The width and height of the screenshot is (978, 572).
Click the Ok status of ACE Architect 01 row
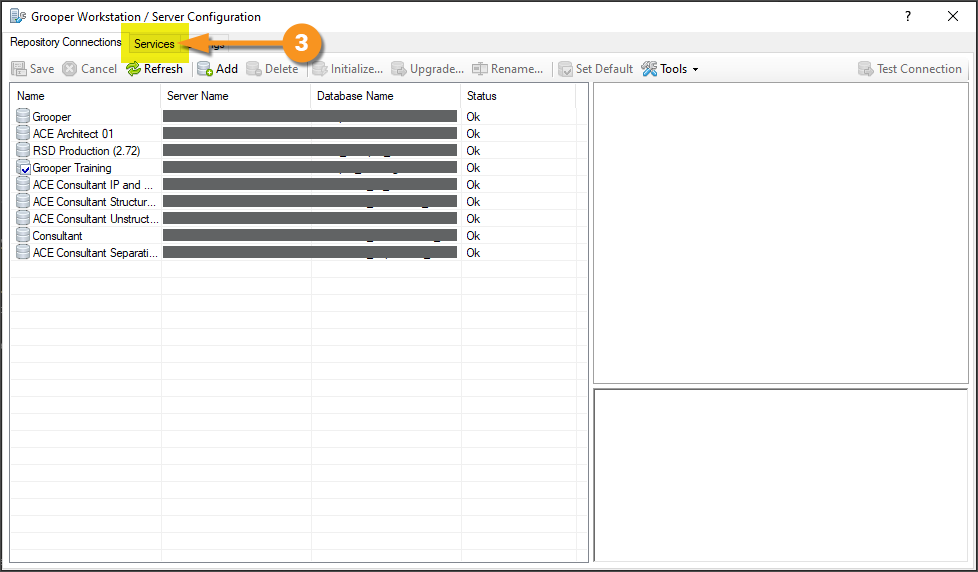(473, 133)
